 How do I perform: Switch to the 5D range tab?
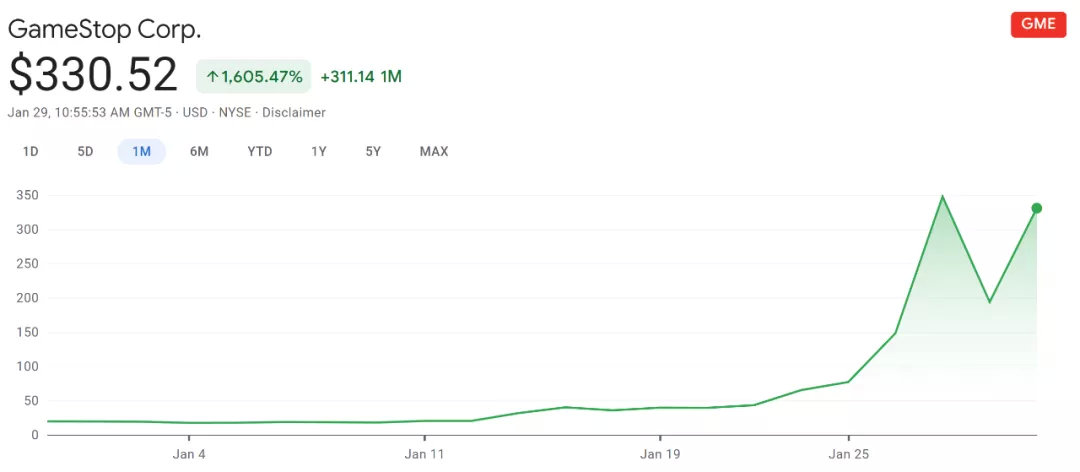85,152
